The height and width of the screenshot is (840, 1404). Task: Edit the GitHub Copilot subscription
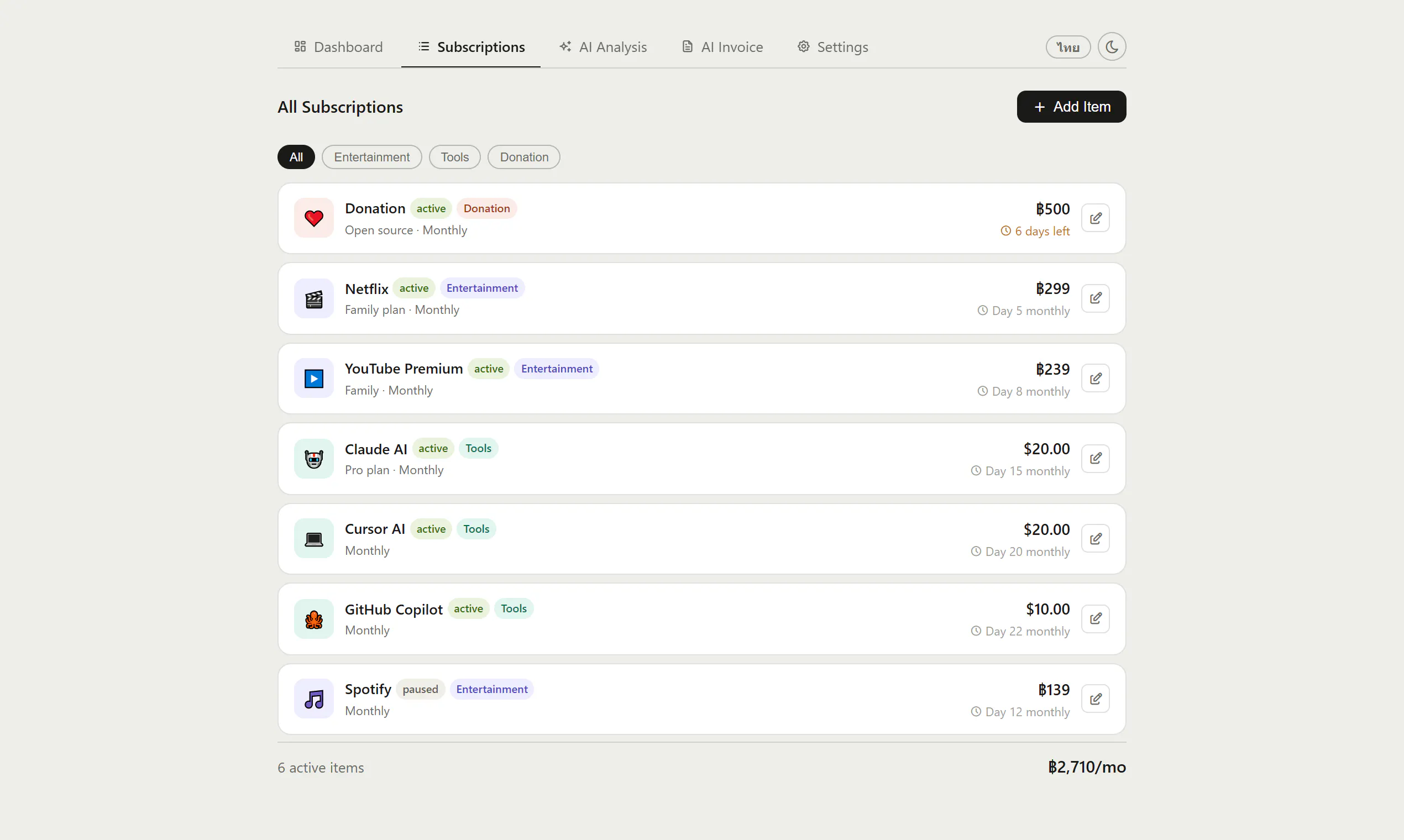[1095, 619]
